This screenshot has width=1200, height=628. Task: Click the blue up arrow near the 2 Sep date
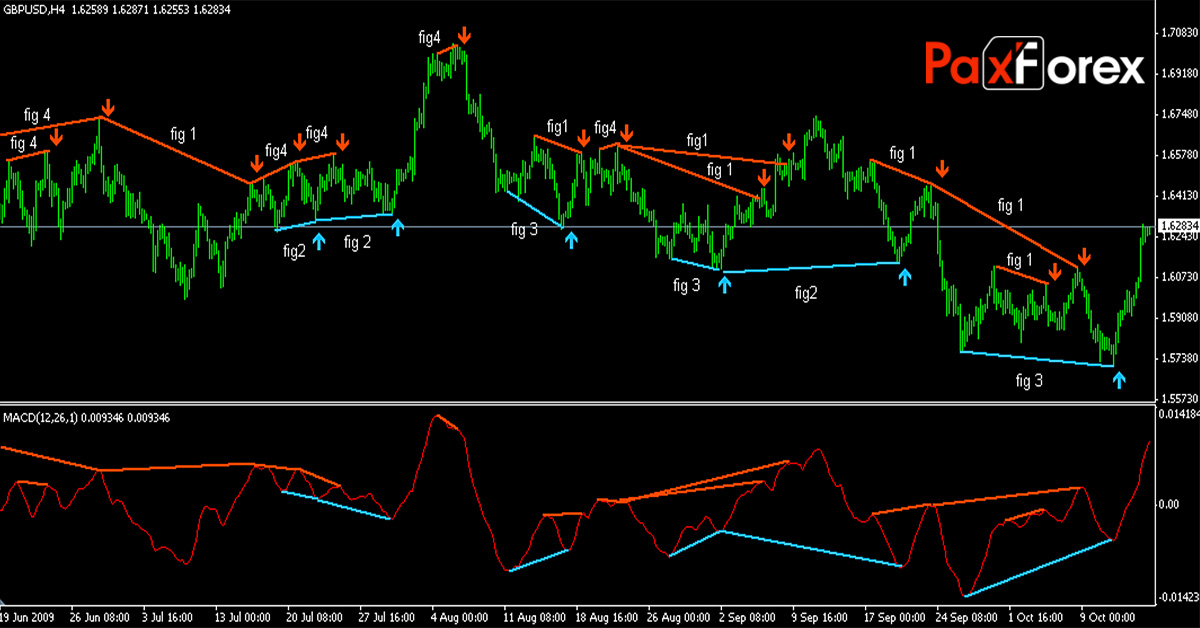(x=724, y=284)
